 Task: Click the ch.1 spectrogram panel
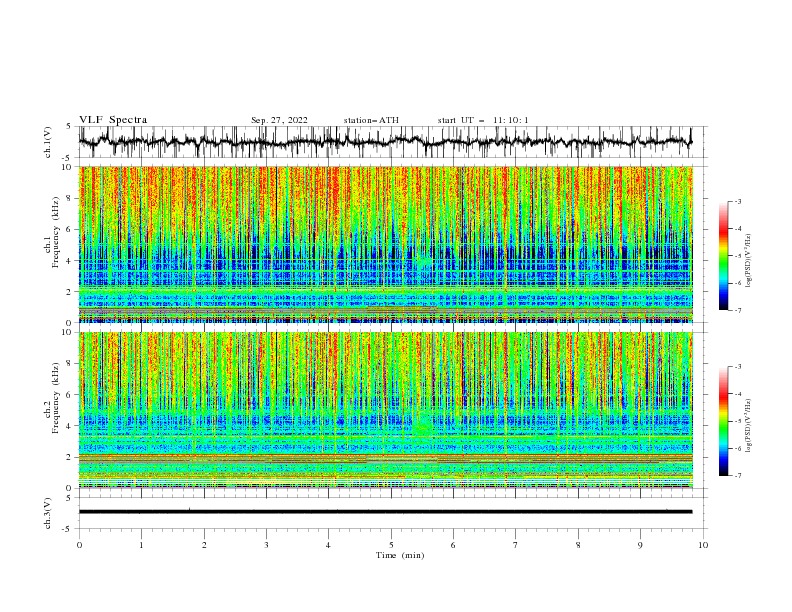click(x=385, y=244)
